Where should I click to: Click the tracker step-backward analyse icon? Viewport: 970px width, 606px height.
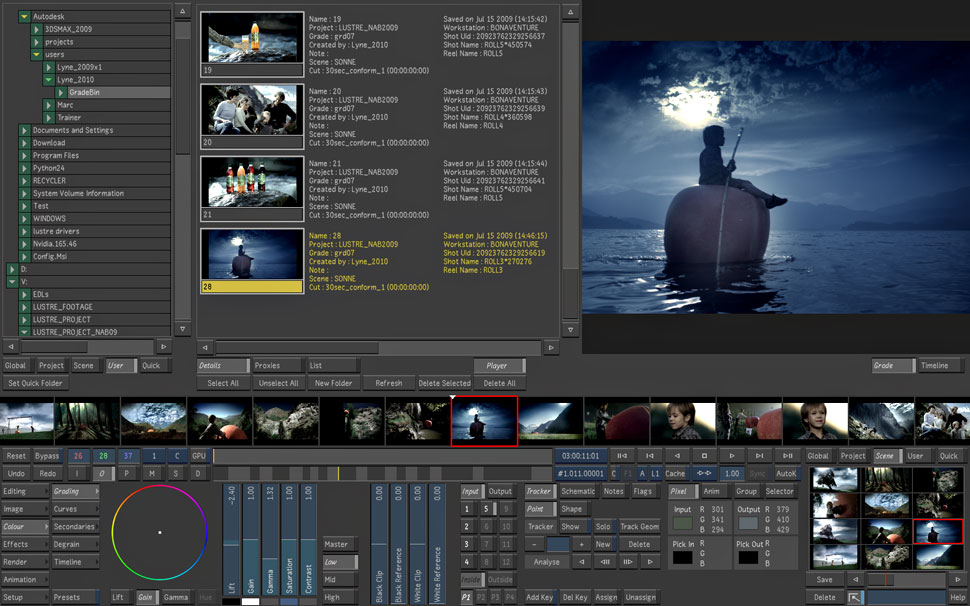coord(605,562)
